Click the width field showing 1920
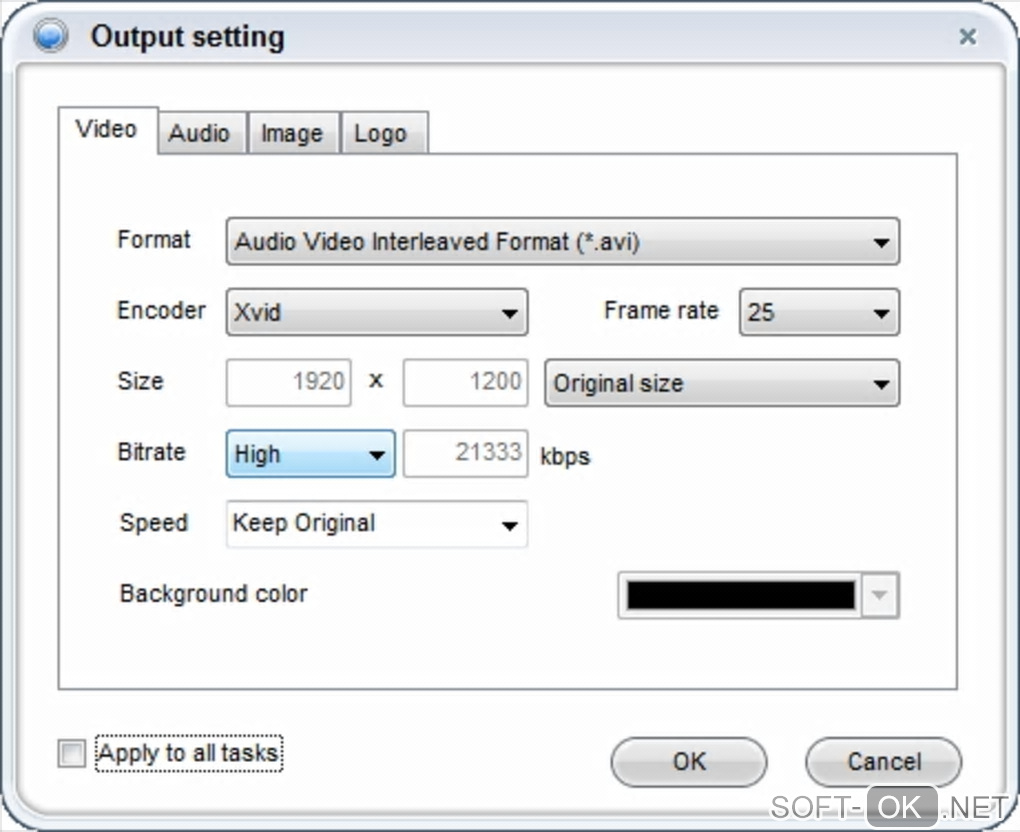Image resolution: width=1020 pixels, height=832 pixels. coord(289,382)
